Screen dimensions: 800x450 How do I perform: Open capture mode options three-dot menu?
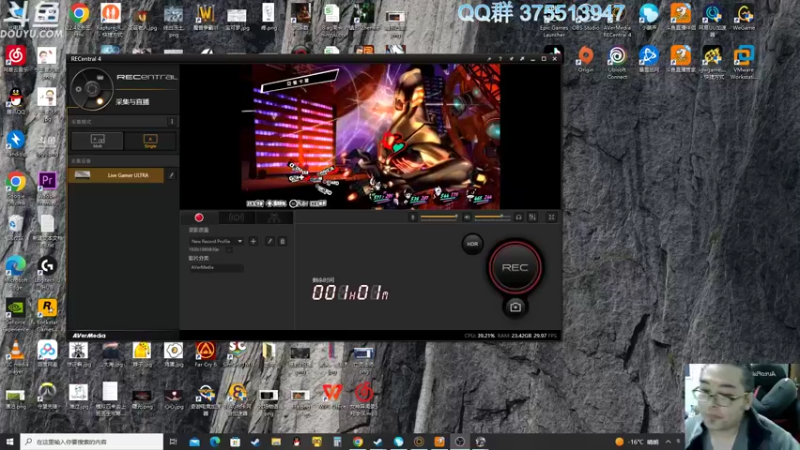click(172, 122)
